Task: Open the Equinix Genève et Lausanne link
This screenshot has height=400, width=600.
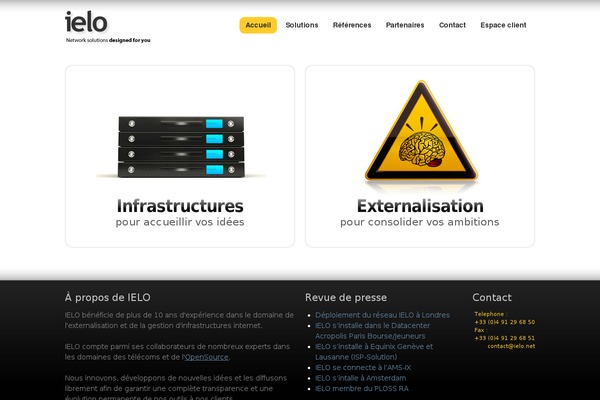Action: coord(374,352)
